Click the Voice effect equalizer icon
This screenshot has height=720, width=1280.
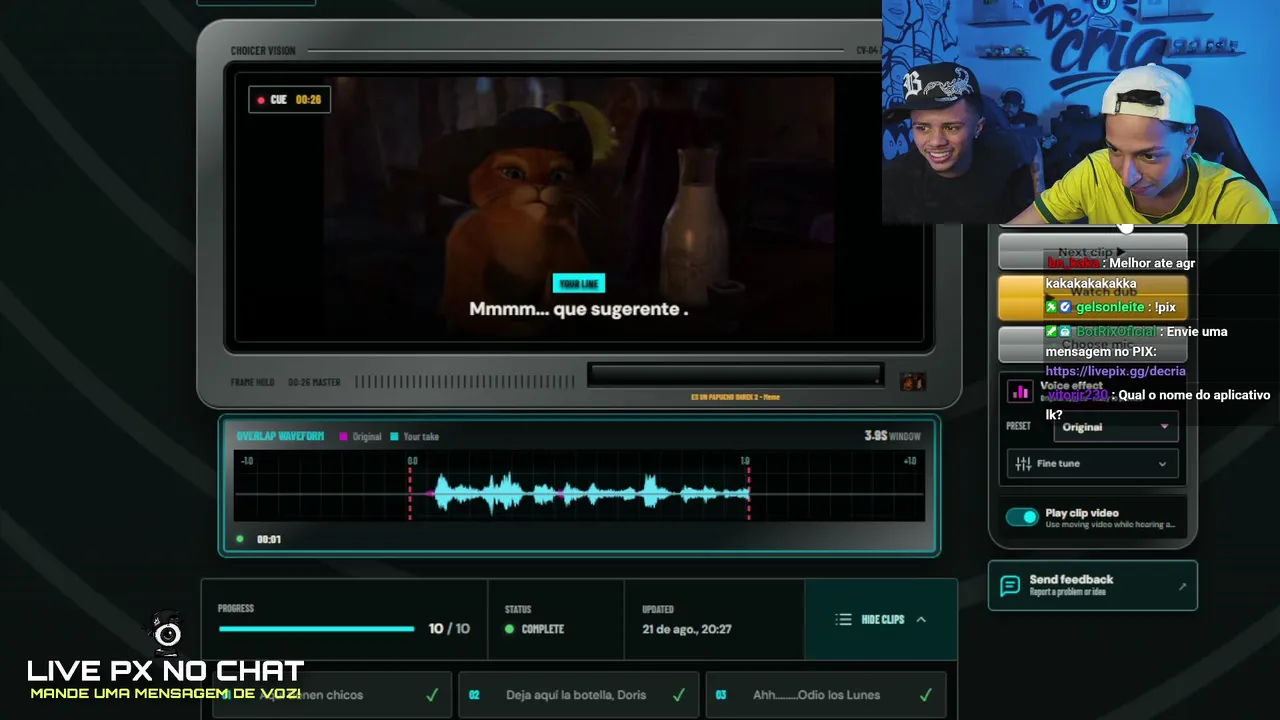pos(1021,391)
